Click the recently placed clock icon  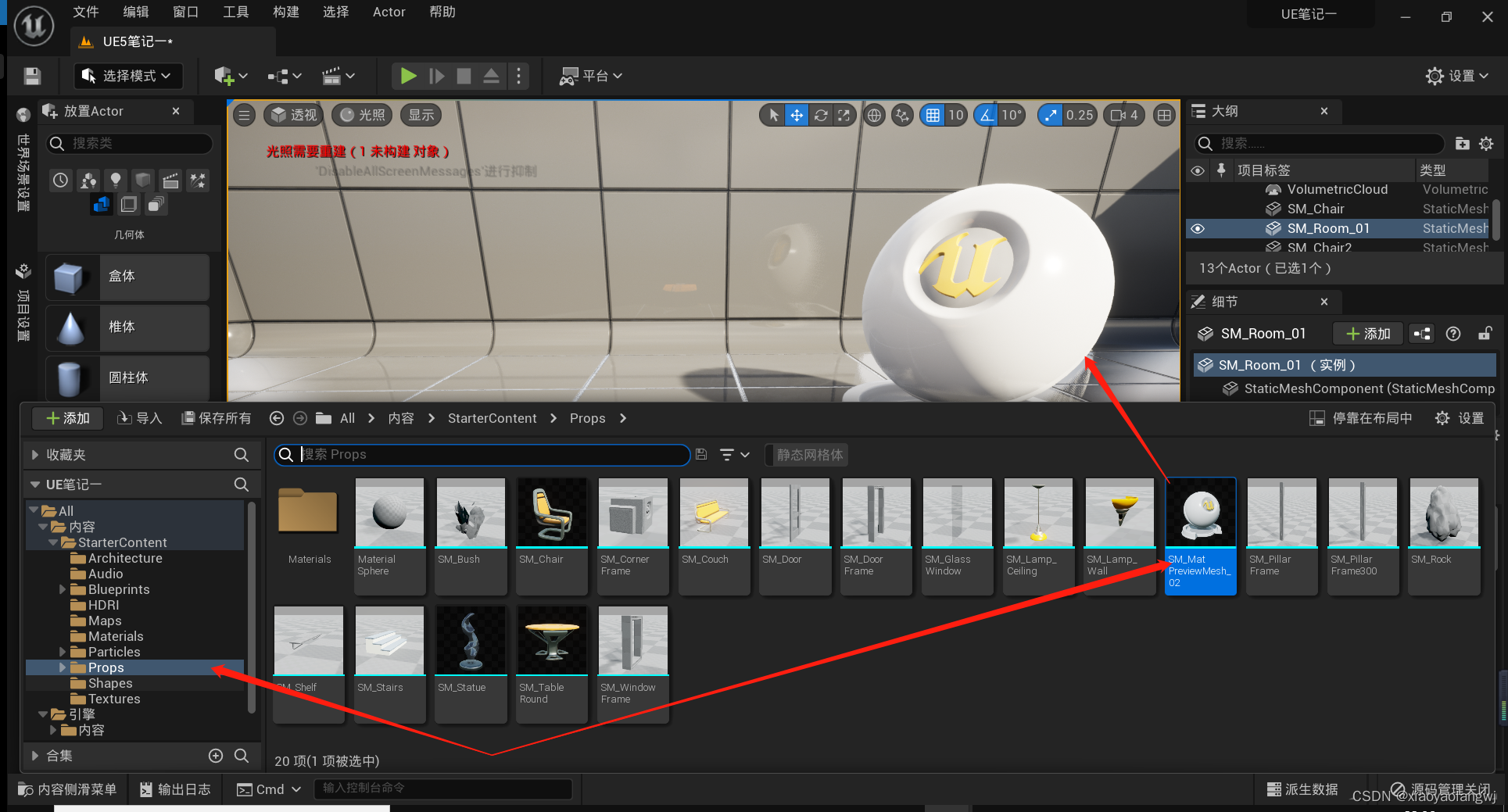pyautogui.click(x=60, y=181)
